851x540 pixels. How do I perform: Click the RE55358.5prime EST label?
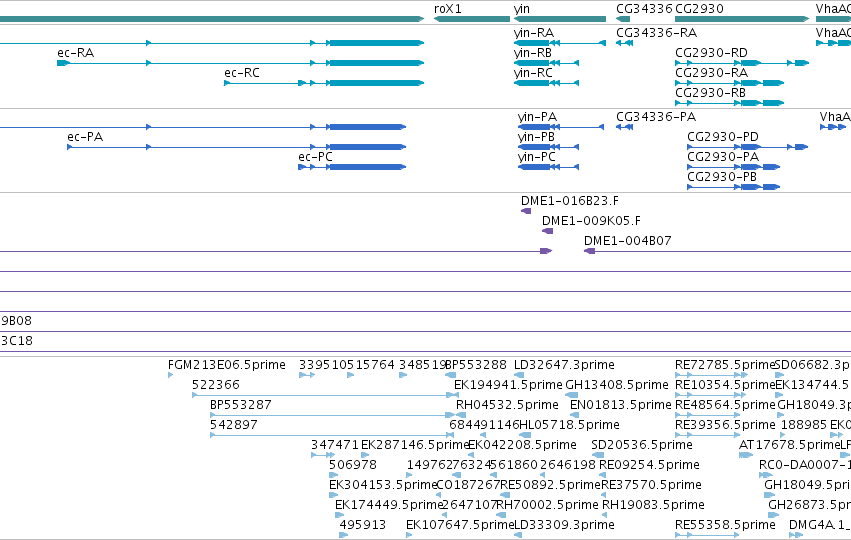725,525
